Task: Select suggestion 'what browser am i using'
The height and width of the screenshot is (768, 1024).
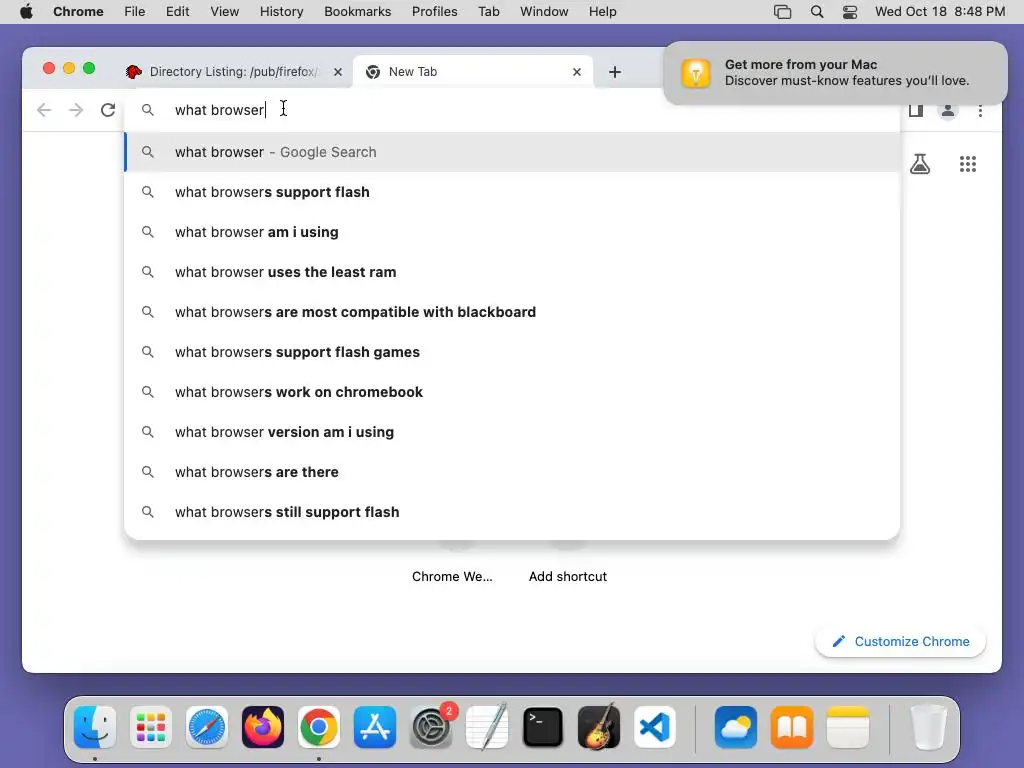Action: coord(512,232)
